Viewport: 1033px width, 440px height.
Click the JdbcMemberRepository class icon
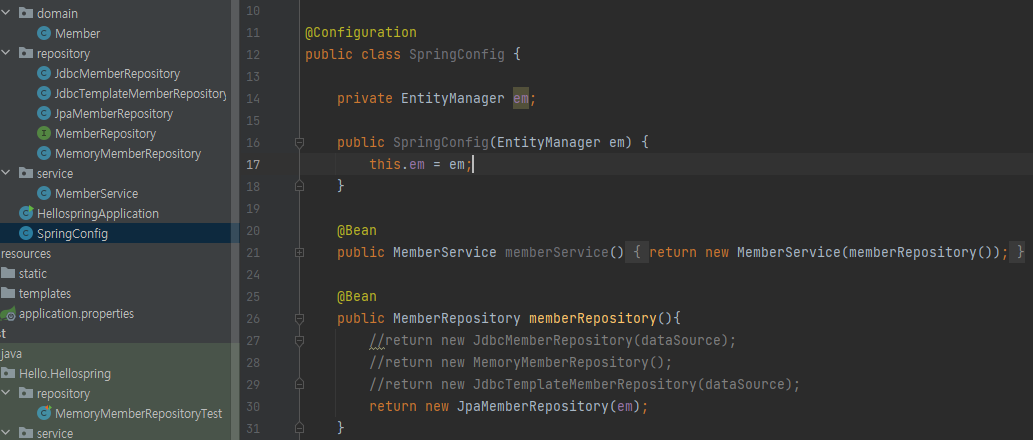coord(44,74)
